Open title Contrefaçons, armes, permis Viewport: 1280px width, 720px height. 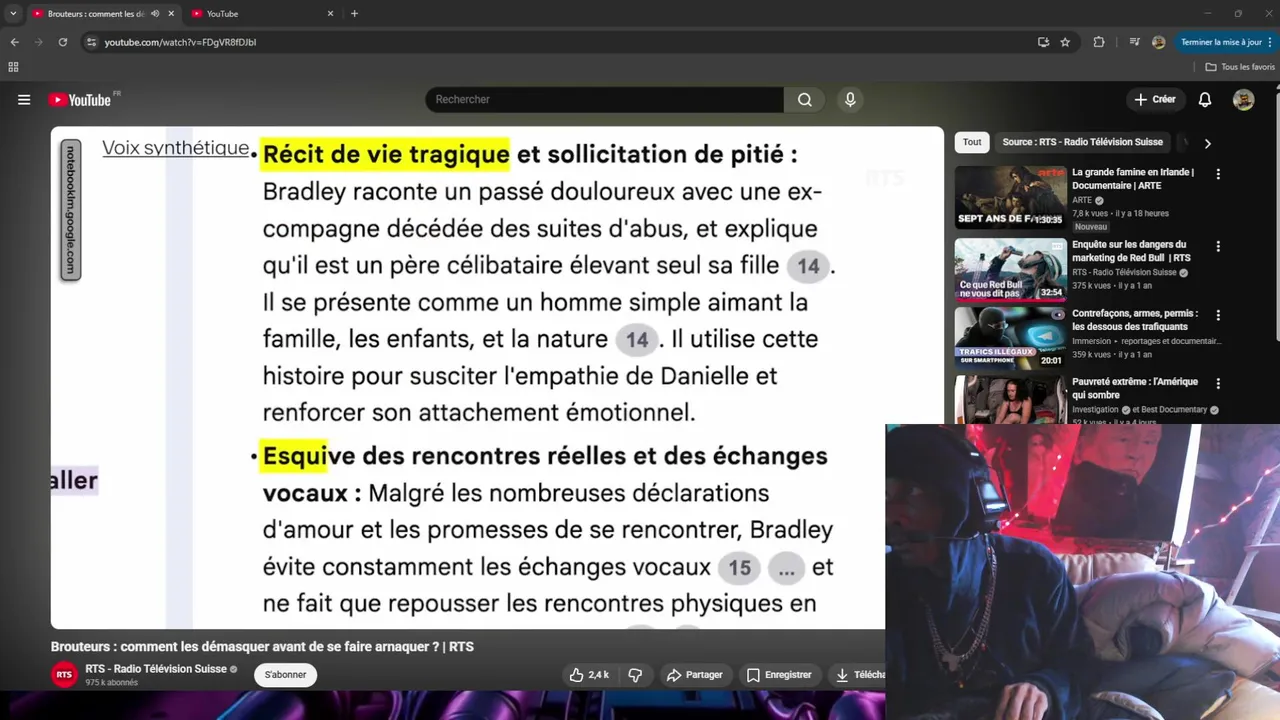point(1135,320)
